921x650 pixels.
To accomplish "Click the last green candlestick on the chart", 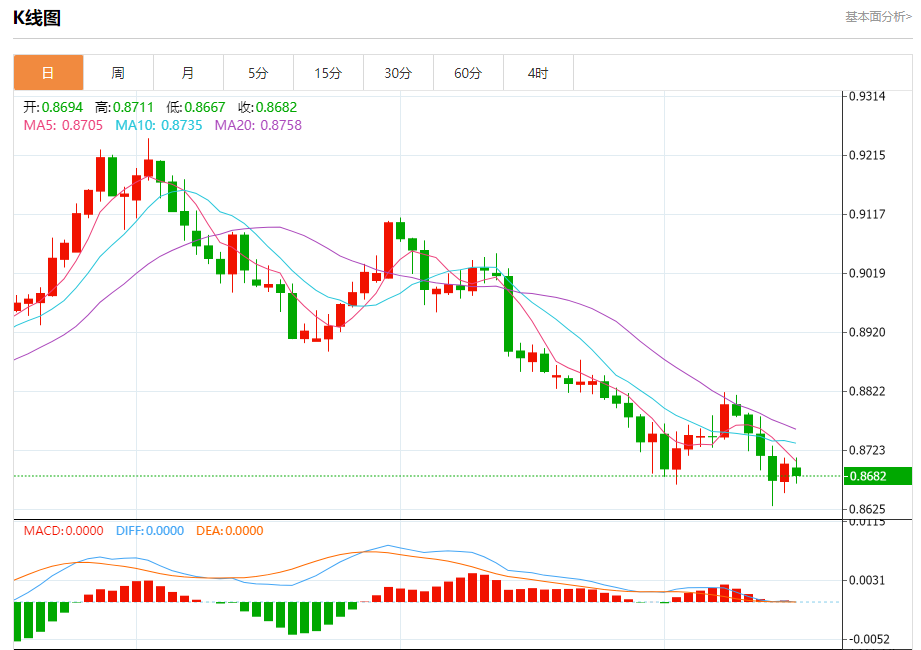I will click(796, 471).
